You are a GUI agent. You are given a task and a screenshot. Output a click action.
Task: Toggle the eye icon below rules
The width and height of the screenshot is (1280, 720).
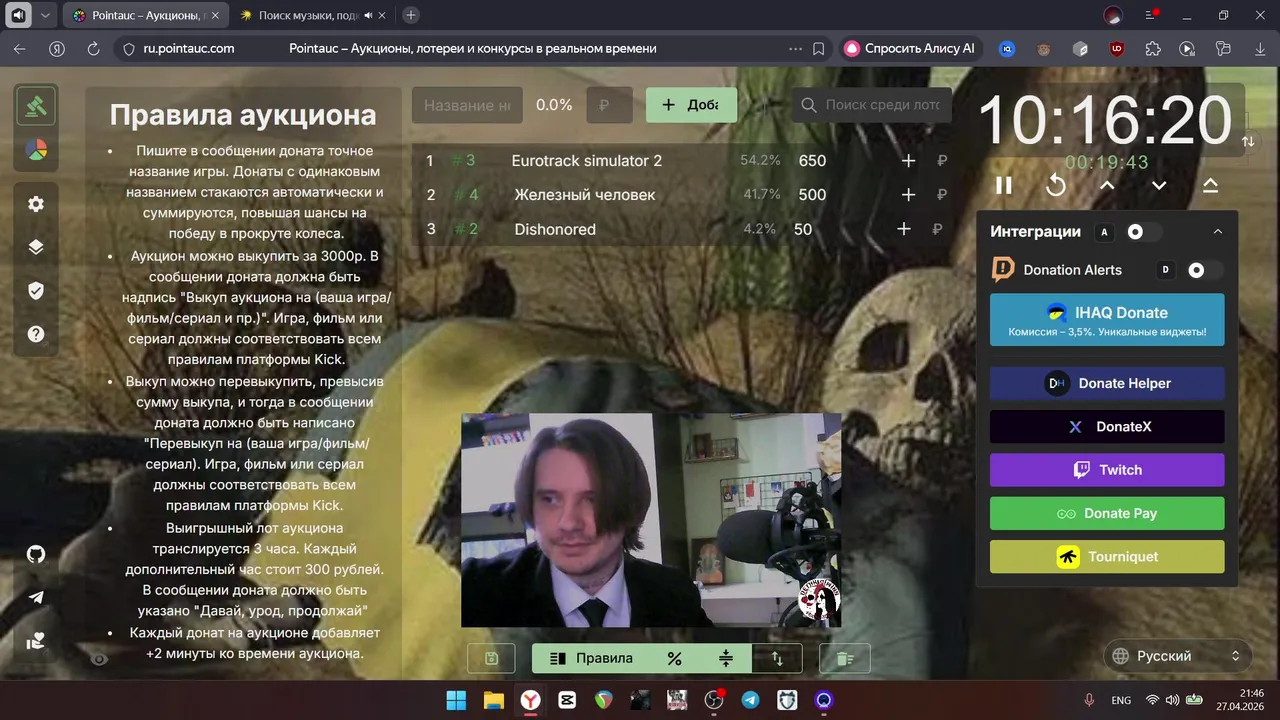pos(99,659)
